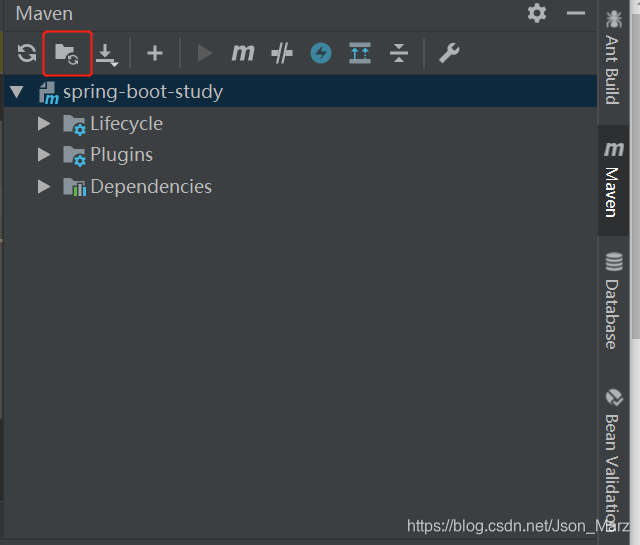Toggle Offline Mode icon

click(x=282, y=53)
